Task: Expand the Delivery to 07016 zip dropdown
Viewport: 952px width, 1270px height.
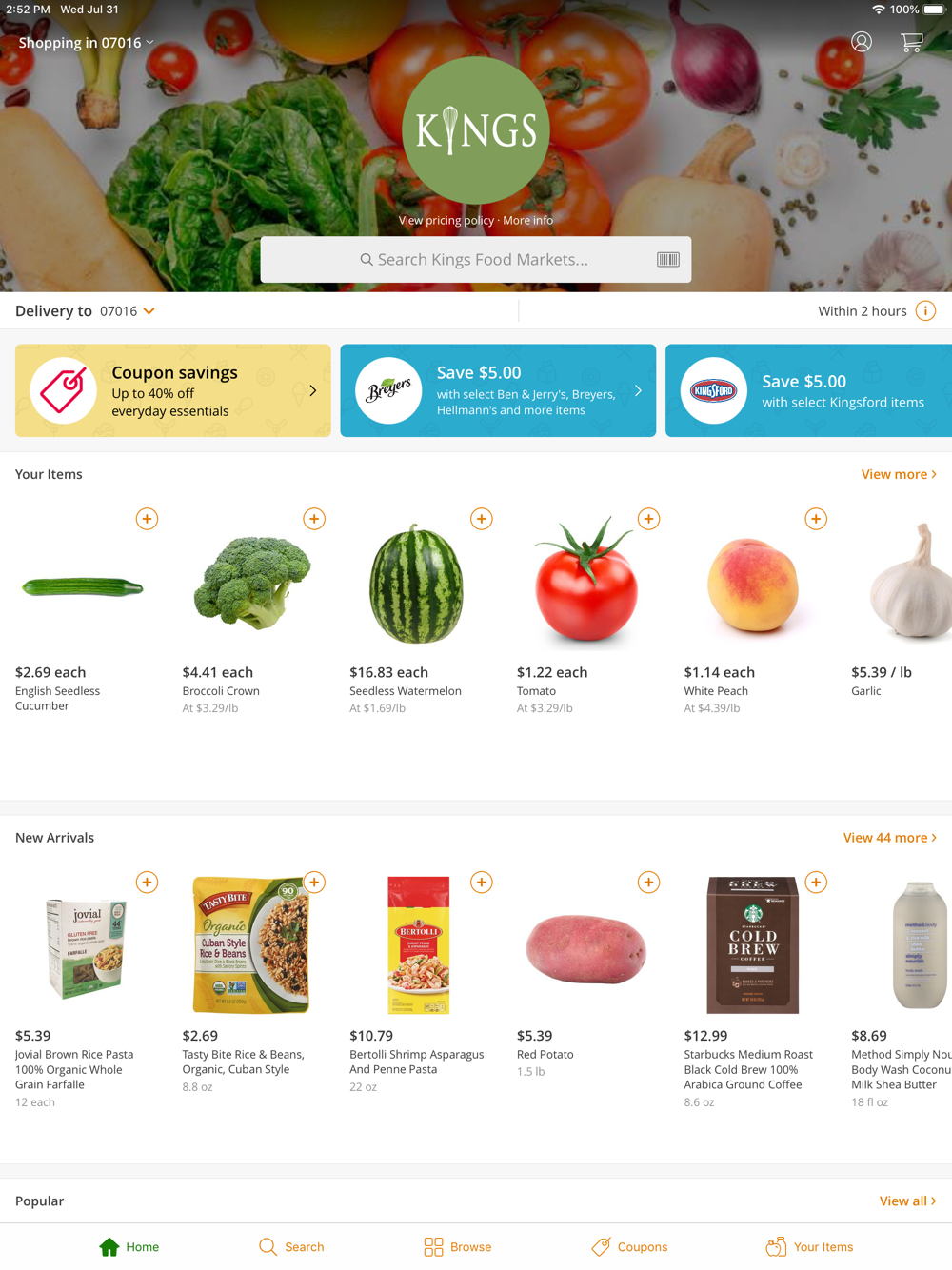Action: tap(128, 311)
